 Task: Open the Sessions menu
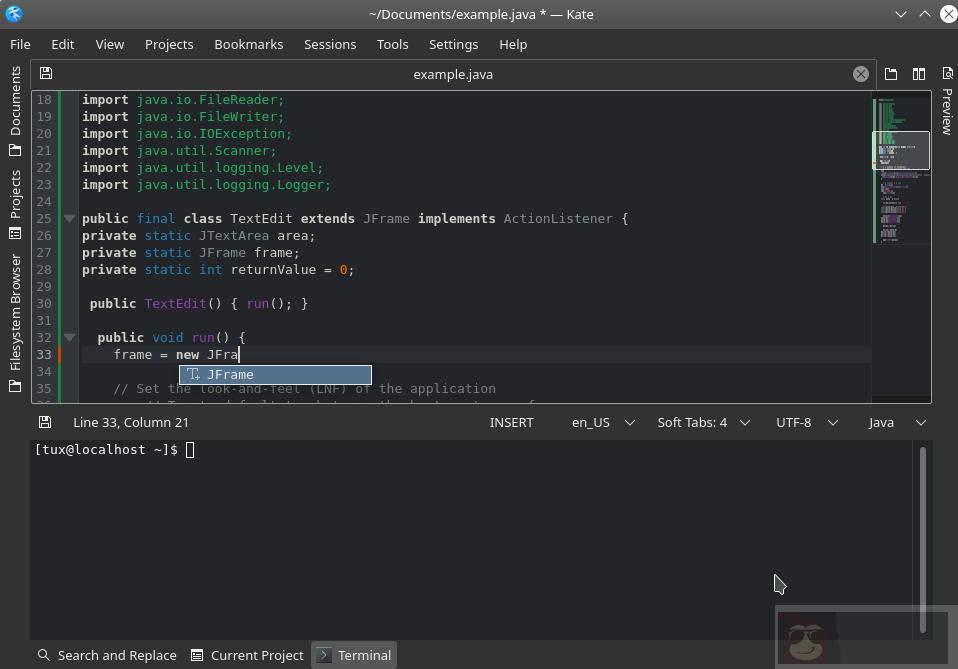click(330, 44)
